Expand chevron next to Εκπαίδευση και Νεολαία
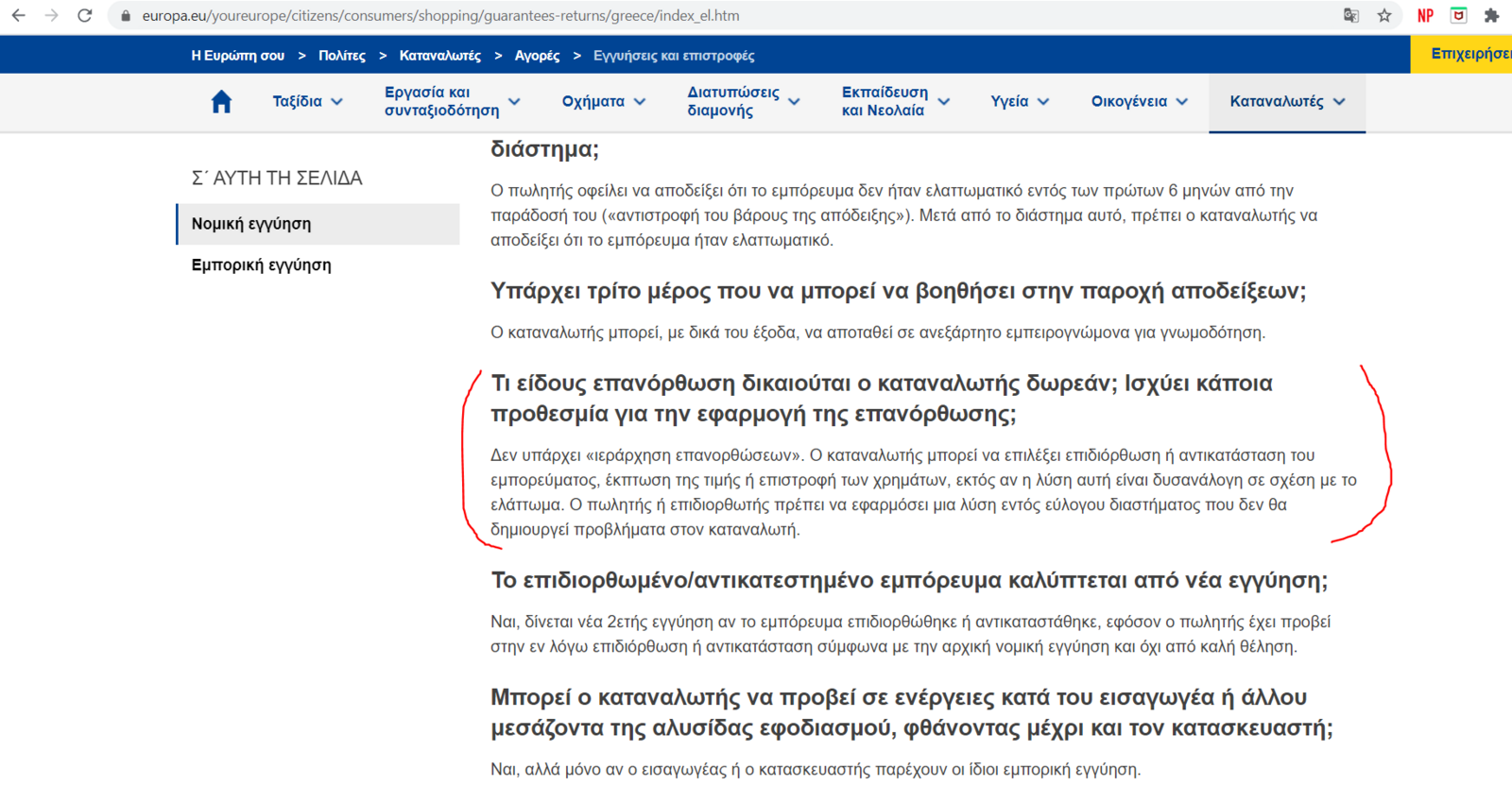Screen dimensions: 1512x803 click(x=944, y=102)
